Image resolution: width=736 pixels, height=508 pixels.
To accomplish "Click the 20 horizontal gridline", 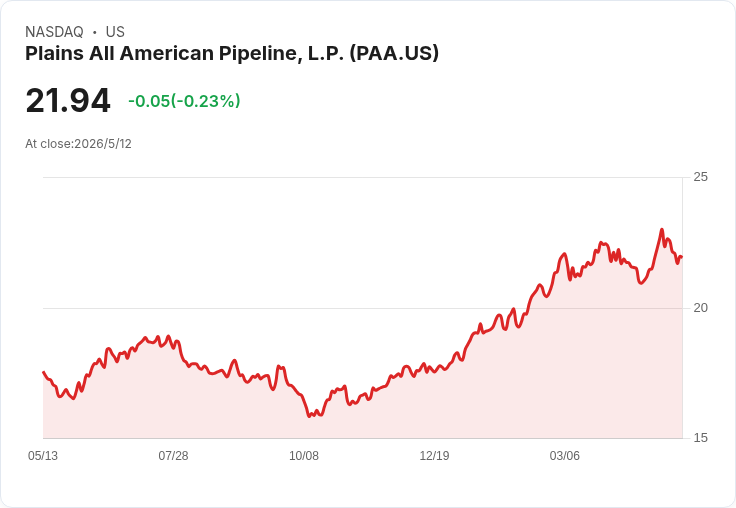I will [362, 308].
